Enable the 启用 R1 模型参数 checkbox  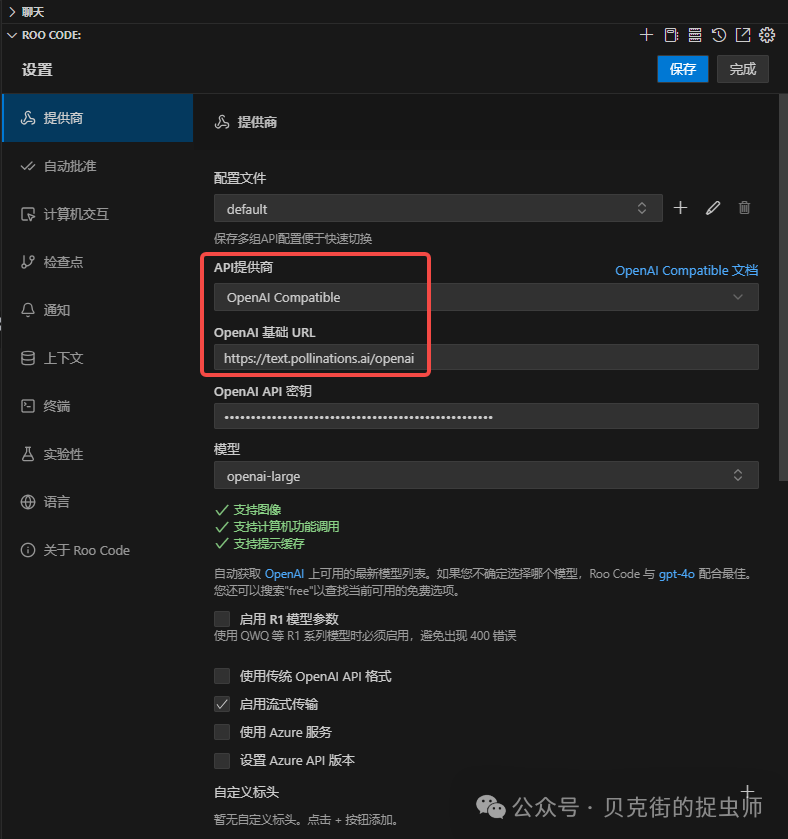(x=222, y=619)
